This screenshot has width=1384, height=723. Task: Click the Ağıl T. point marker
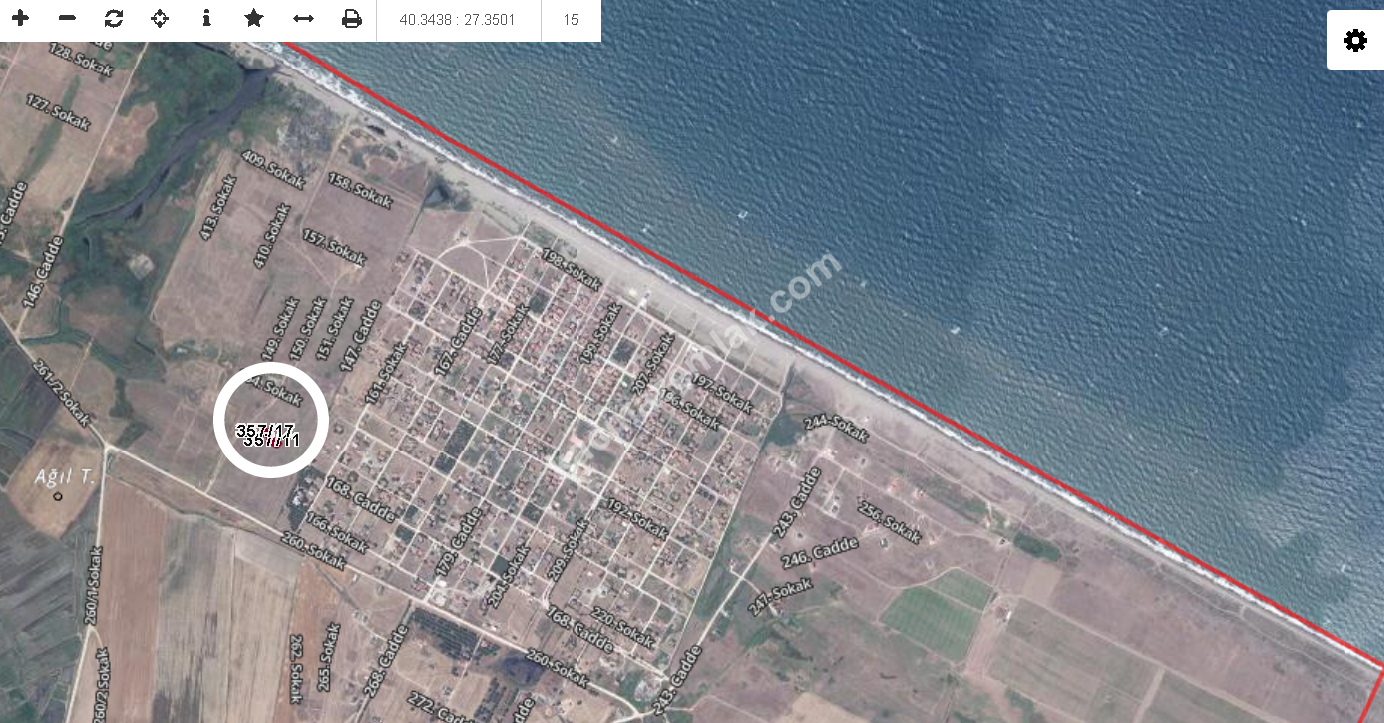point(58,496)
